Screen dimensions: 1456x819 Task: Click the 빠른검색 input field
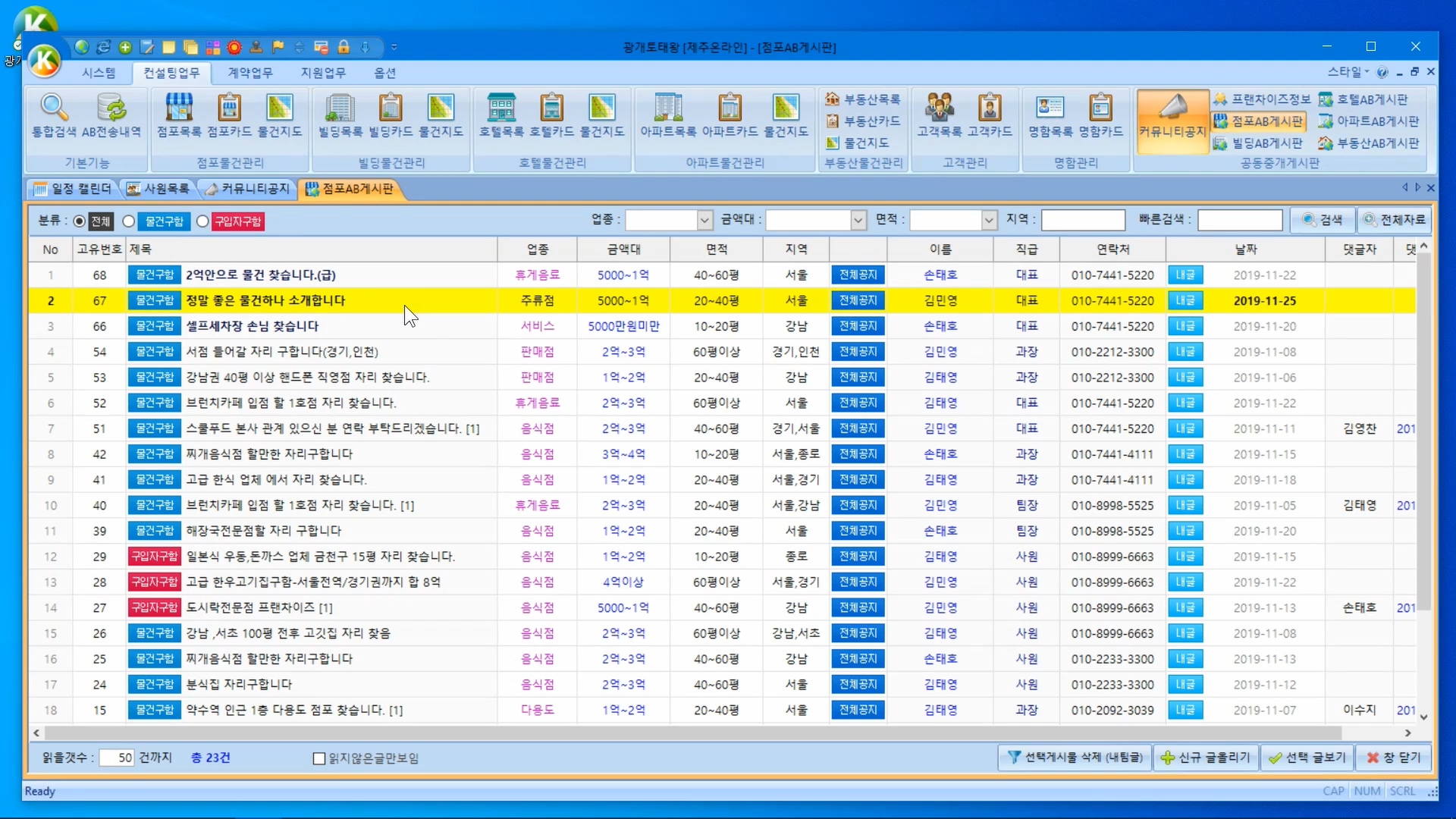[1240, 220]
